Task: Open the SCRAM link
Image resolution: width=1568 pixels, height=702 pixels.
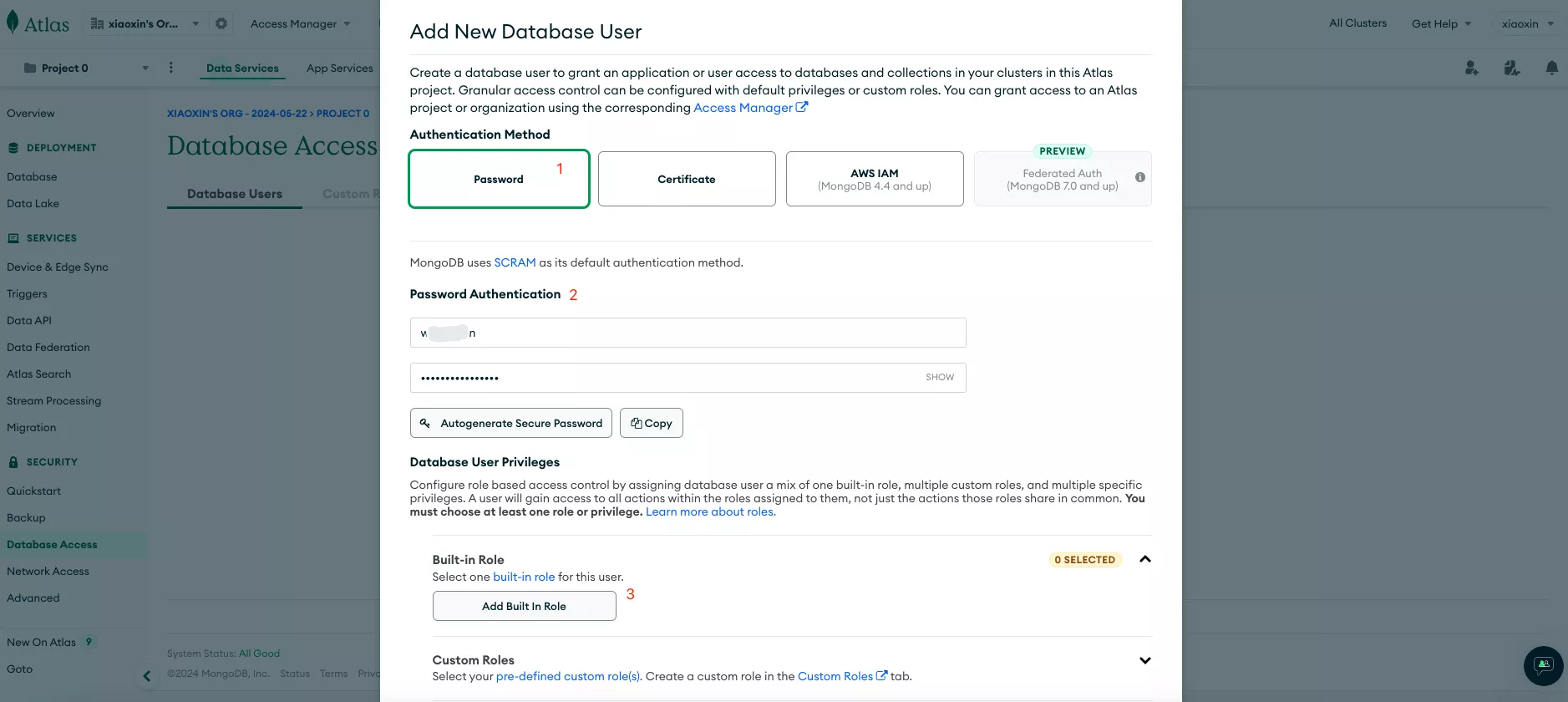Action: click(x=515, y=262)
